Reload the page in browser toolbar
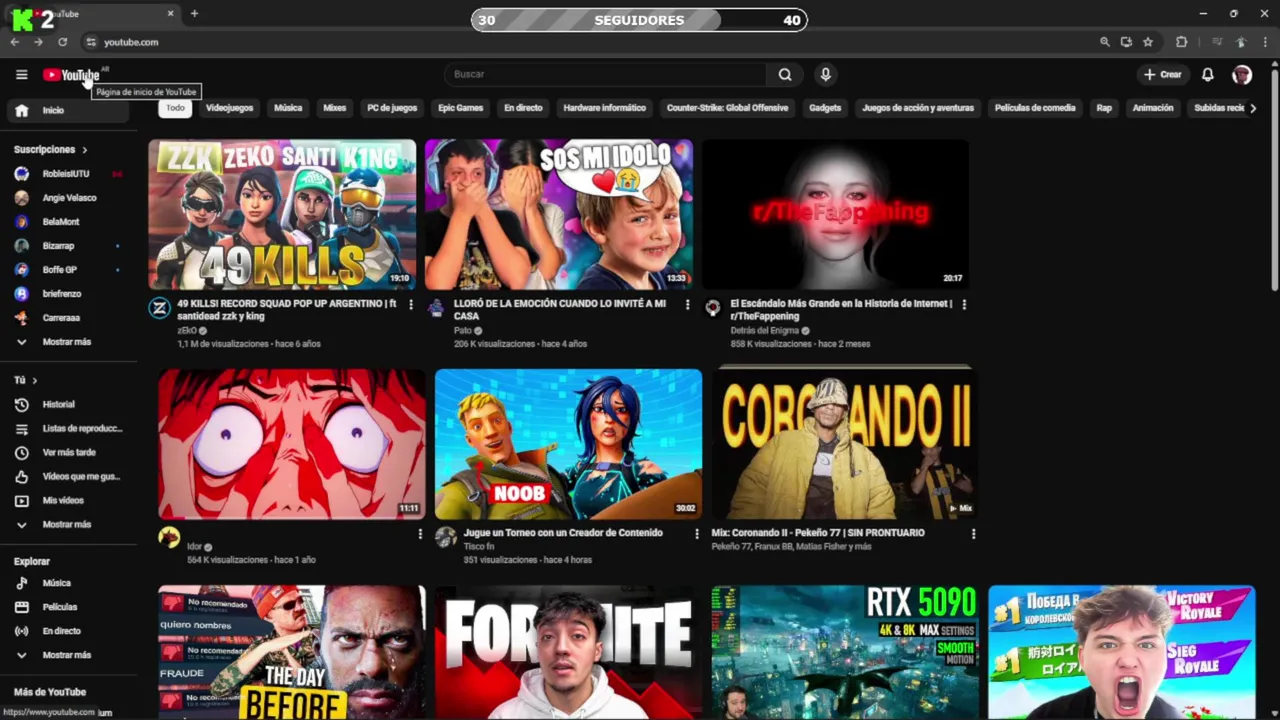The height and width of the screenshot is (720, 1280). pyautogui.click(x=62, y=42)
